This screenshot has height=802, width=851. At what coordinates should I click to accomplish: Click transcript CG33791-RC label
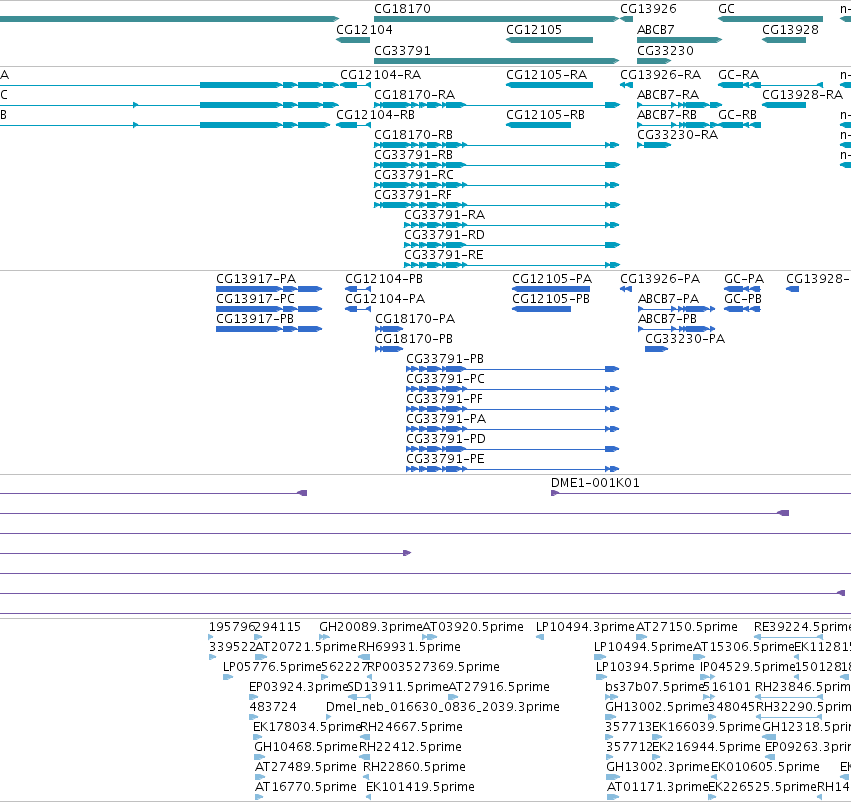click(414, 175)
